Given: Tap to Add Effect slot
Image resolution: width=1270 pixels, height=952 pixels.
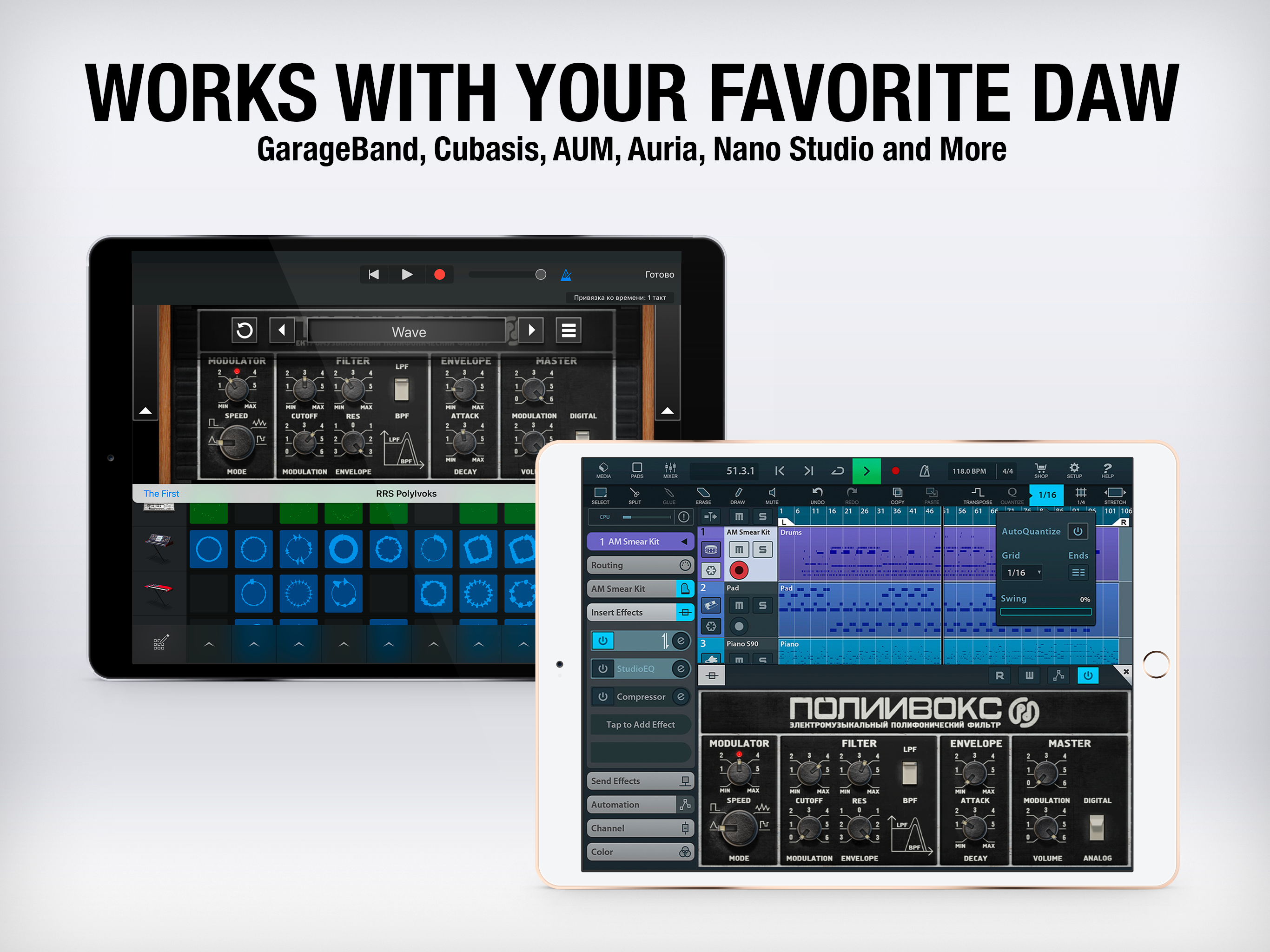Looking at the screenshot, I should [640, 725].
